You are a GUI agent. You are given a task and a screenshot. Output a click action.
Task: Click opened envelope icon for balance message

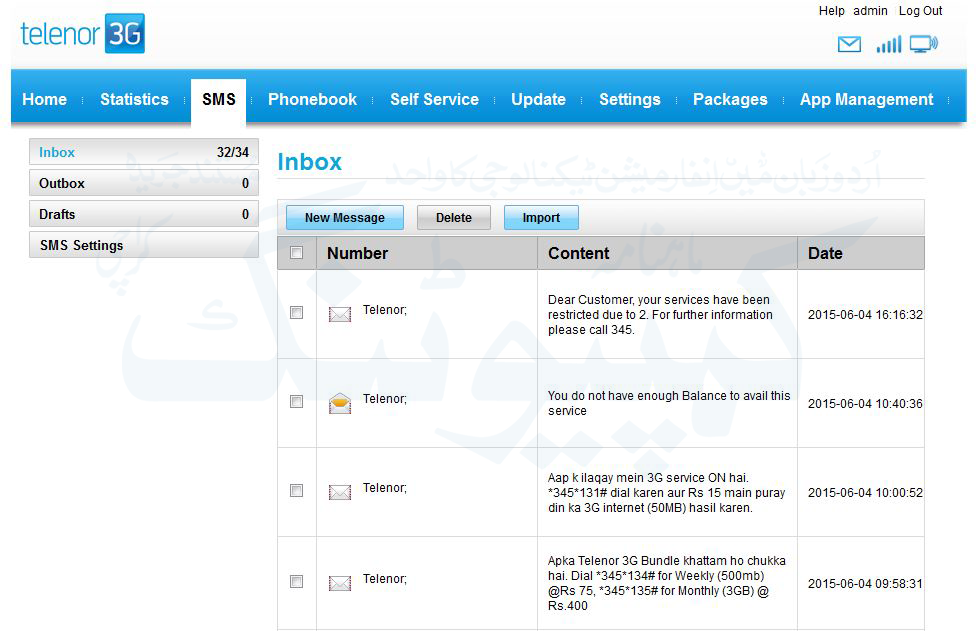pyautogui.click(x=340, y=403)
